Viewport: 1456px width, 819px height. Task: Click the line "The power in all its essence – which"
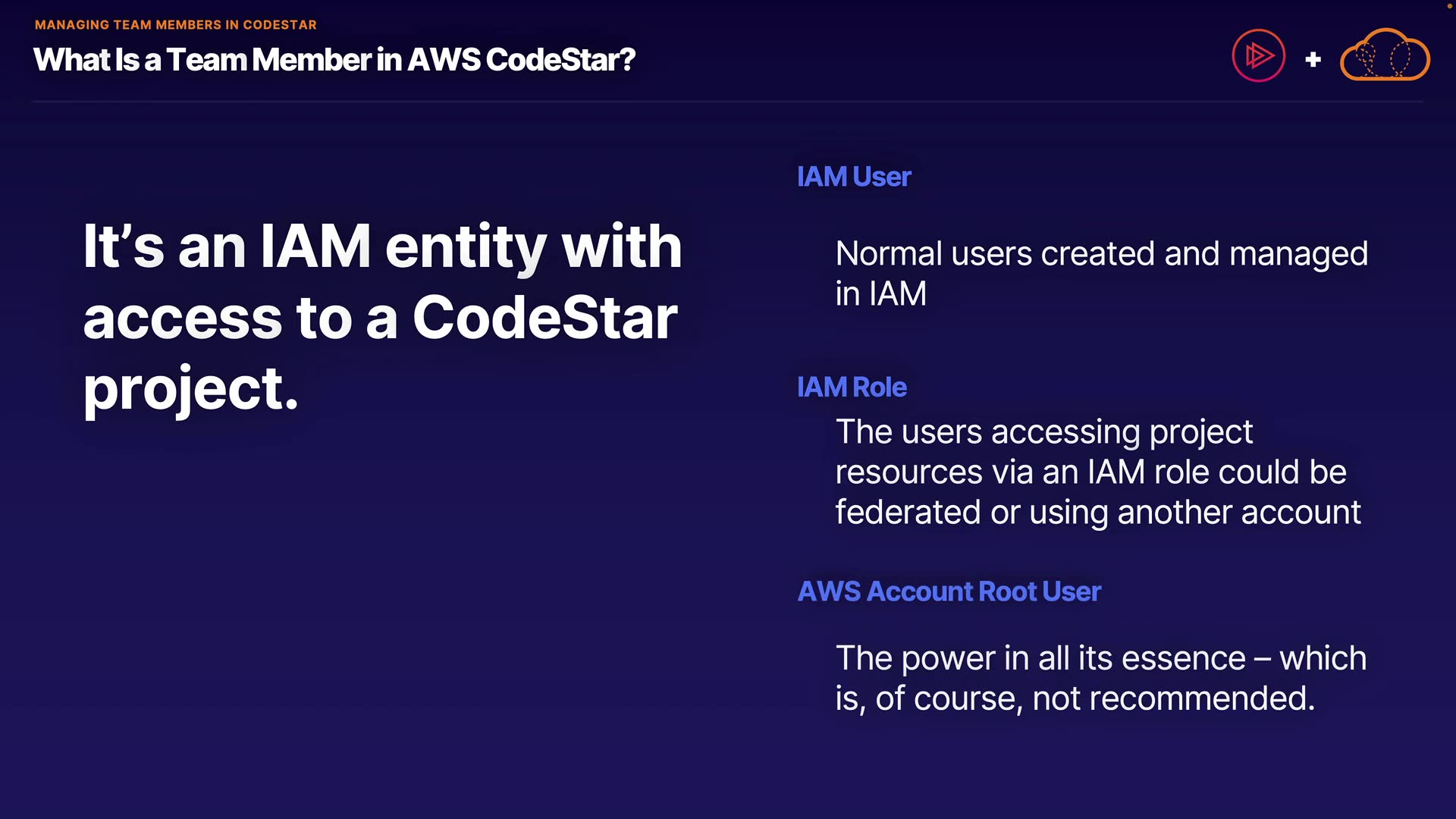tap(1100, 658)
